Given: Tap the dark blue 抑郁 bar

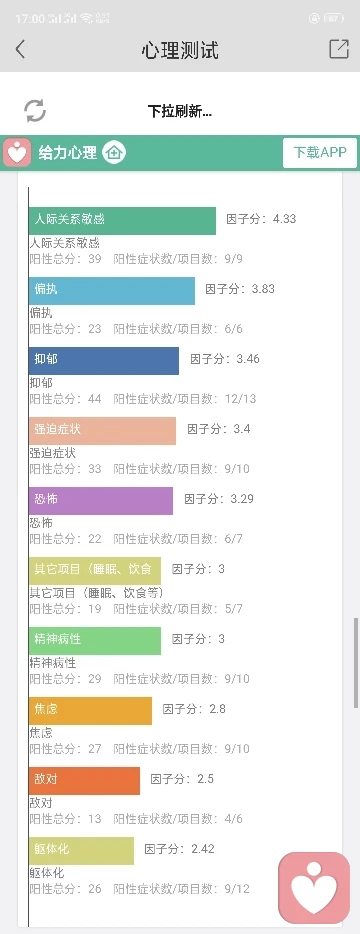Looking at the screenshot, I should (104, 361).
